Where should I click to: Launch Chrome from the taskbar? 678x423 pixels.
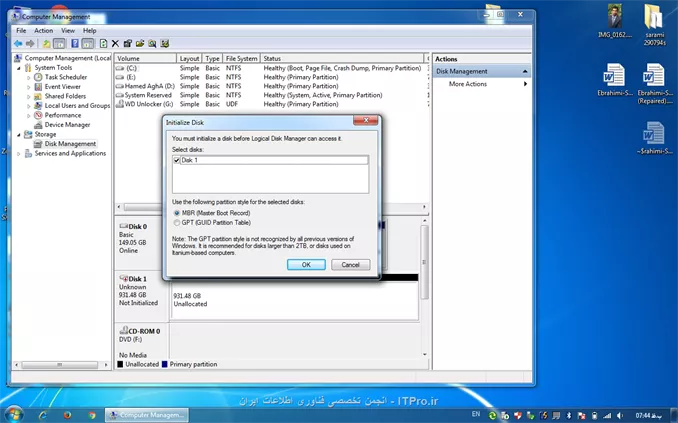click(x=92, y=415)
